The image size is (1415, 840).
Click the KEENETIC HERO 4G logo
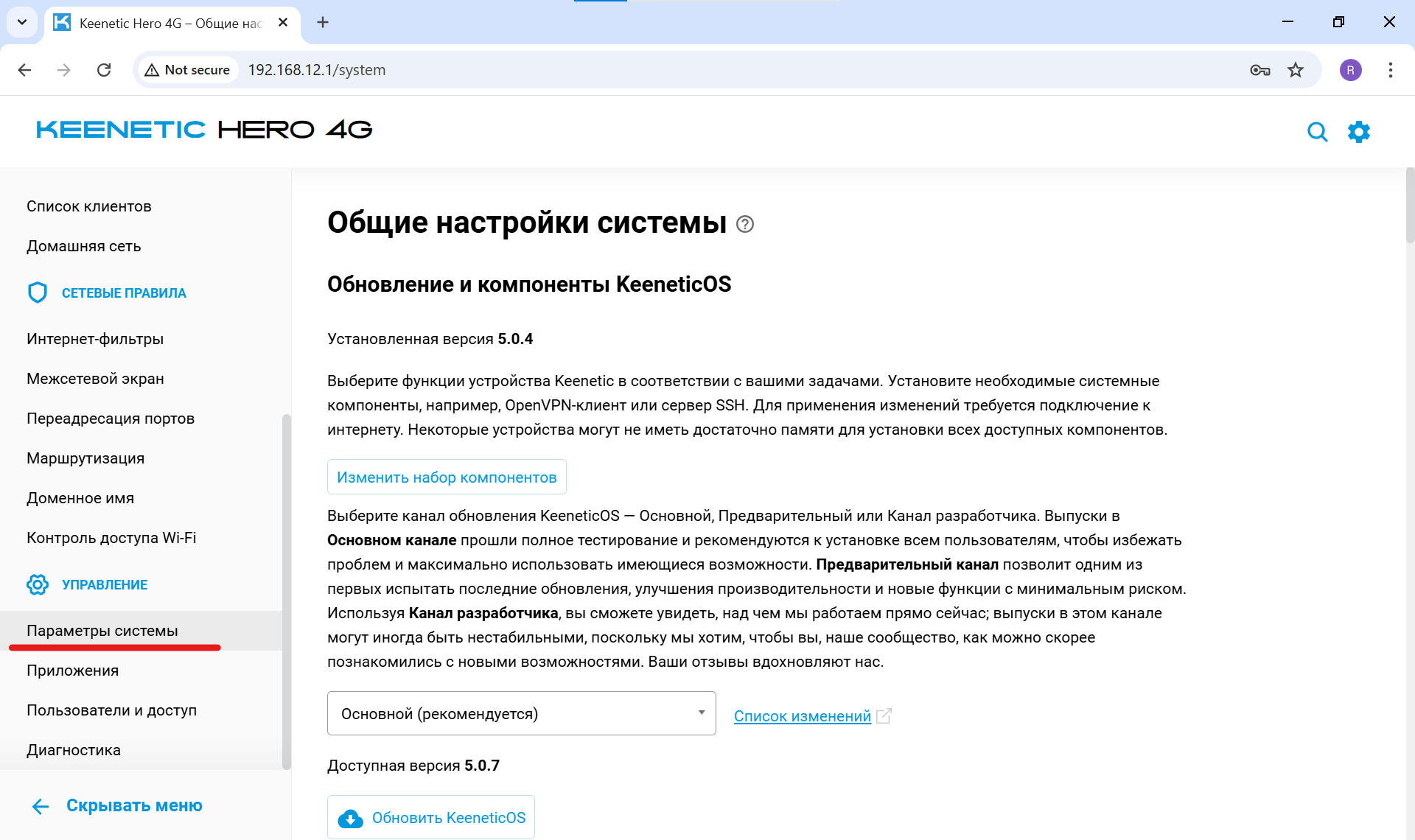[x=203, y=130]
